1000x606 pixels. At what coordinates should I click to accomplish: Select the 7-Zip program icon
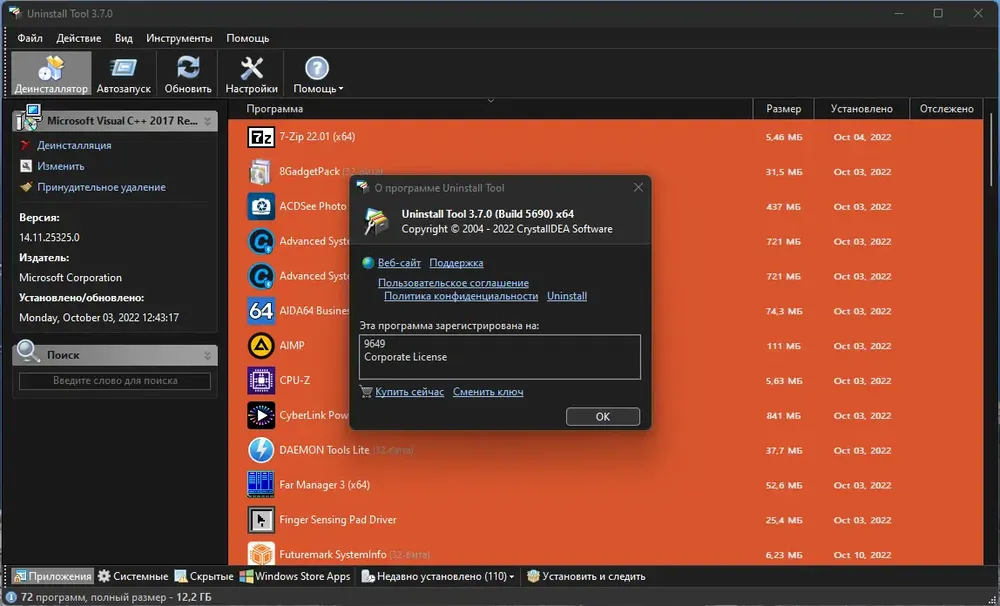[x=261, y=137]
